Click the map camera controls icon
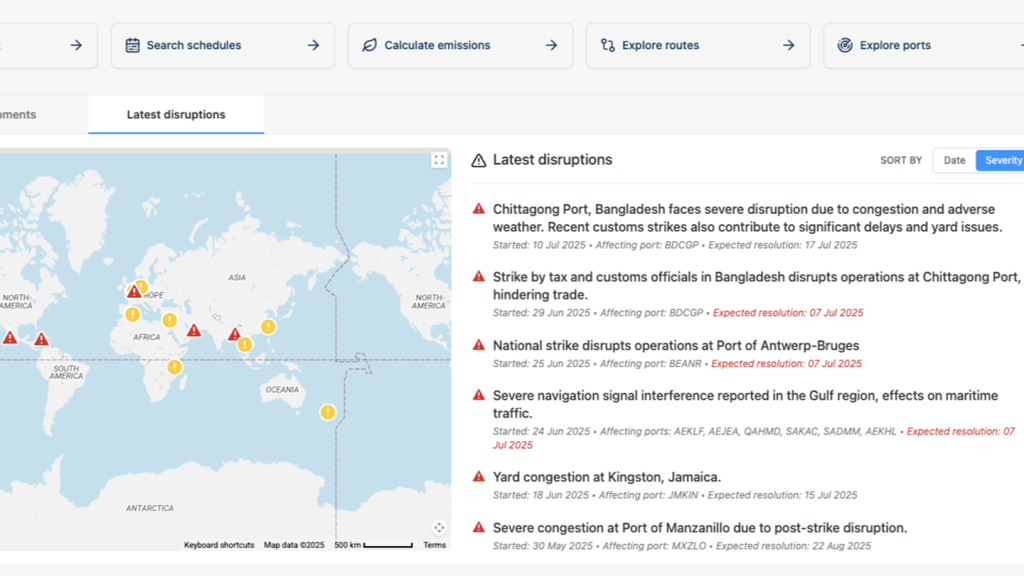This screenshot has width=1024, height=576. click(439, 528)
